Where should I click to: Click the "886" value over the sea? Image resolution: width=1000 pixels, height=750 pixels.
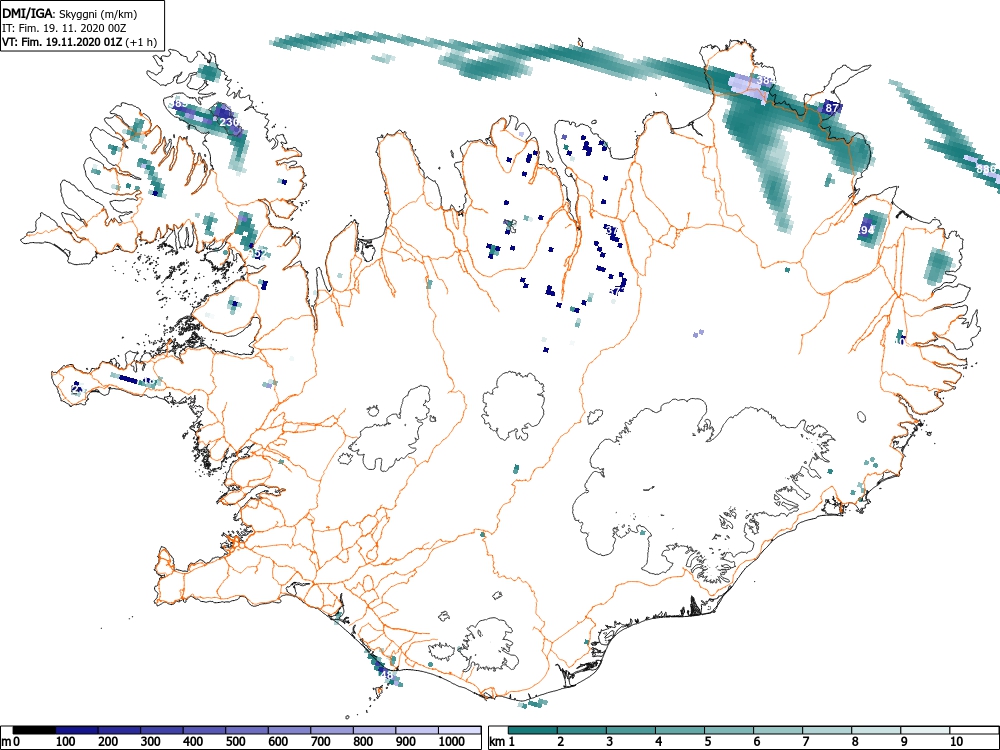click(985, 169)
